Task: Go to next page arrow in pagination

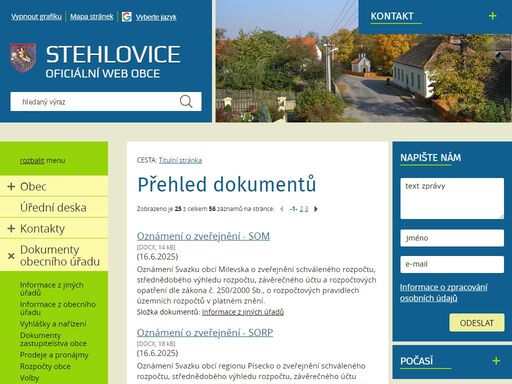Action: coord(316,209)
